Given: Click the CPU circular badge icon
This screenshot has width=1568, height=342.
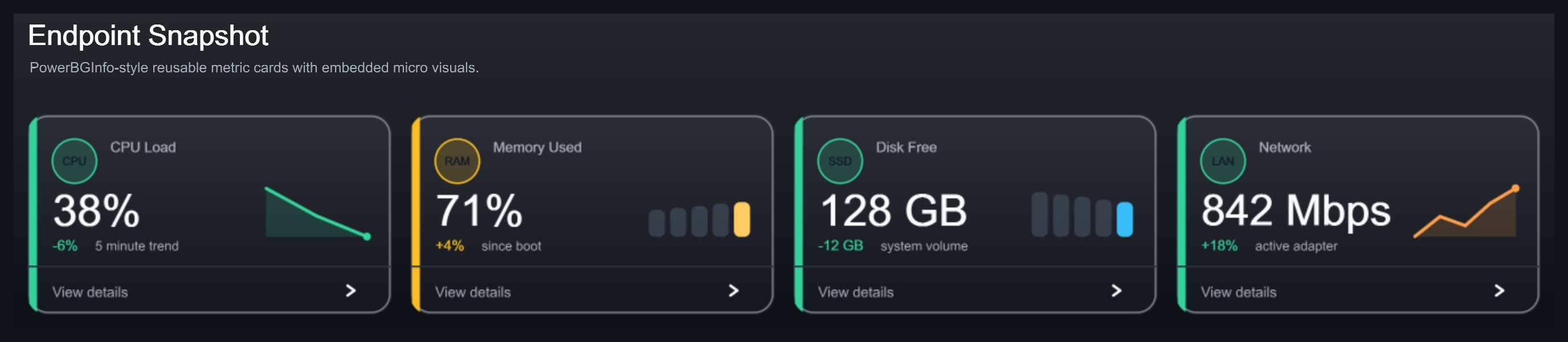Looking at the screenshot, I should [74, 161].
